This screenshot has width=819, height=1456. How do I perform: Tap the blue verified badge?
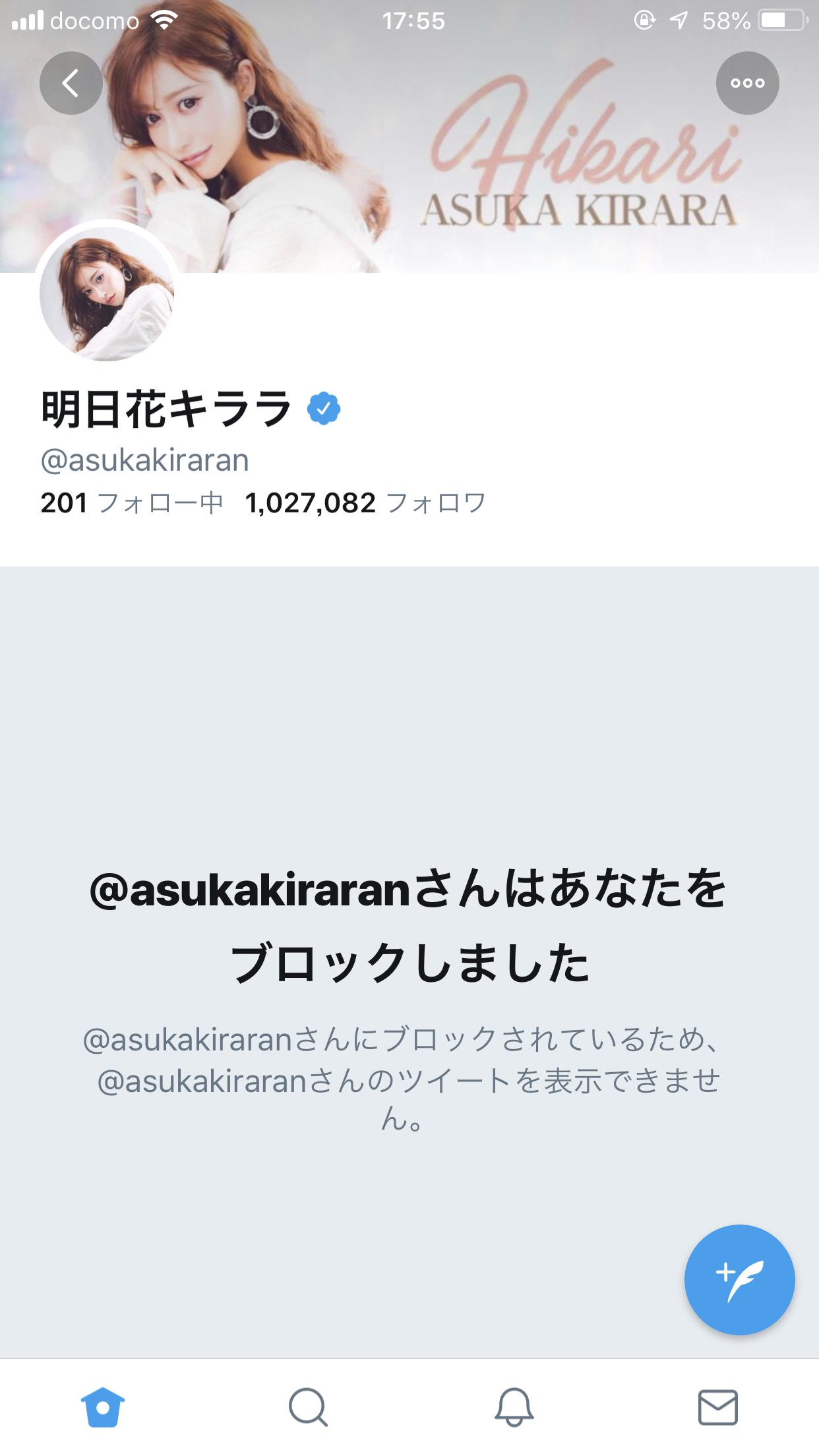(x=324, y=409)
